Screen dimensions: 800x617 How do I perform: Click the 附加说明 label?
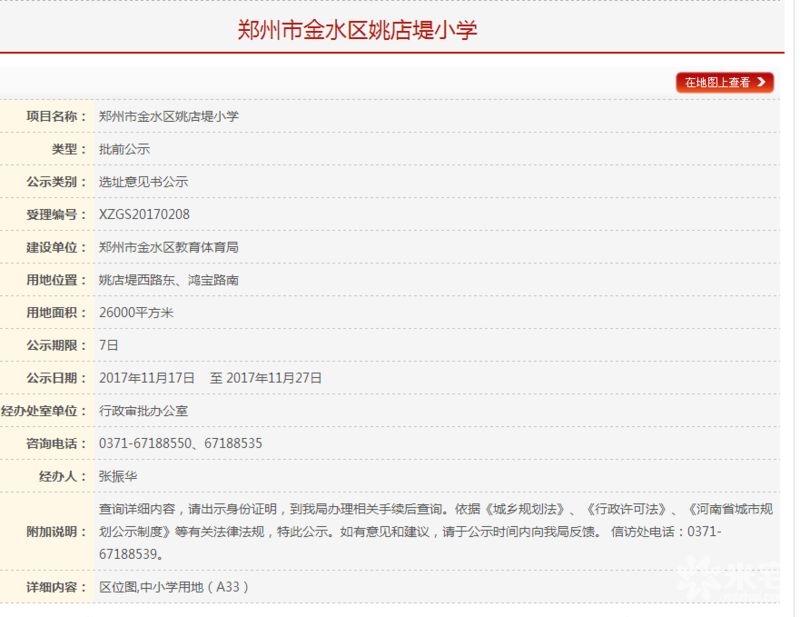coord(56,532)
